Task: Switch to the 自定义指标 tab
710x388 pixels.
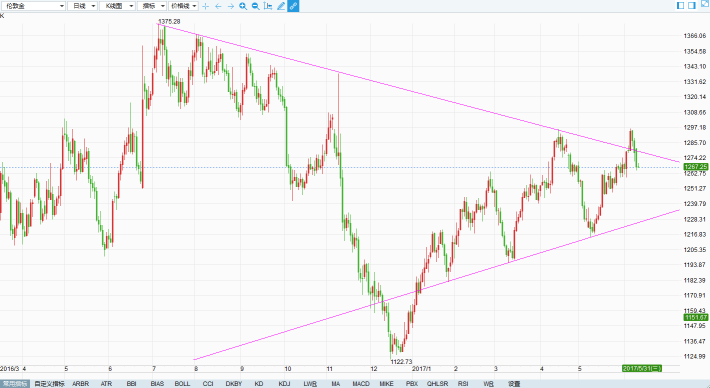Action: [49, 384]
